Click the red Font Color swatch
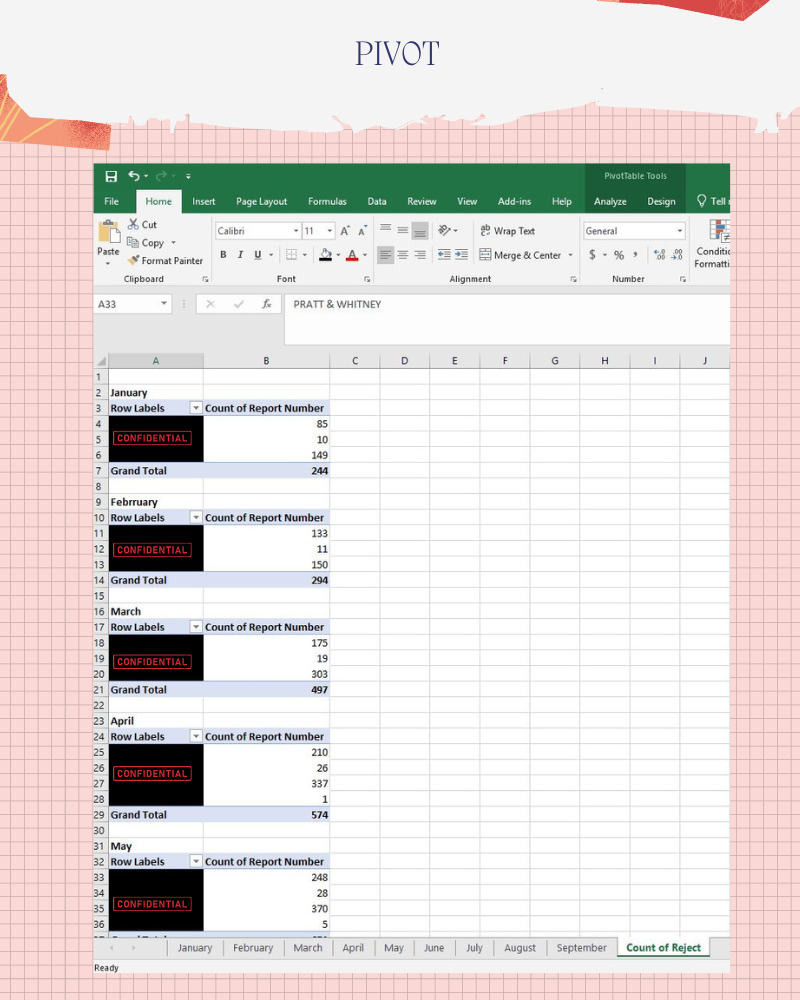 click(x=352, y=255)
